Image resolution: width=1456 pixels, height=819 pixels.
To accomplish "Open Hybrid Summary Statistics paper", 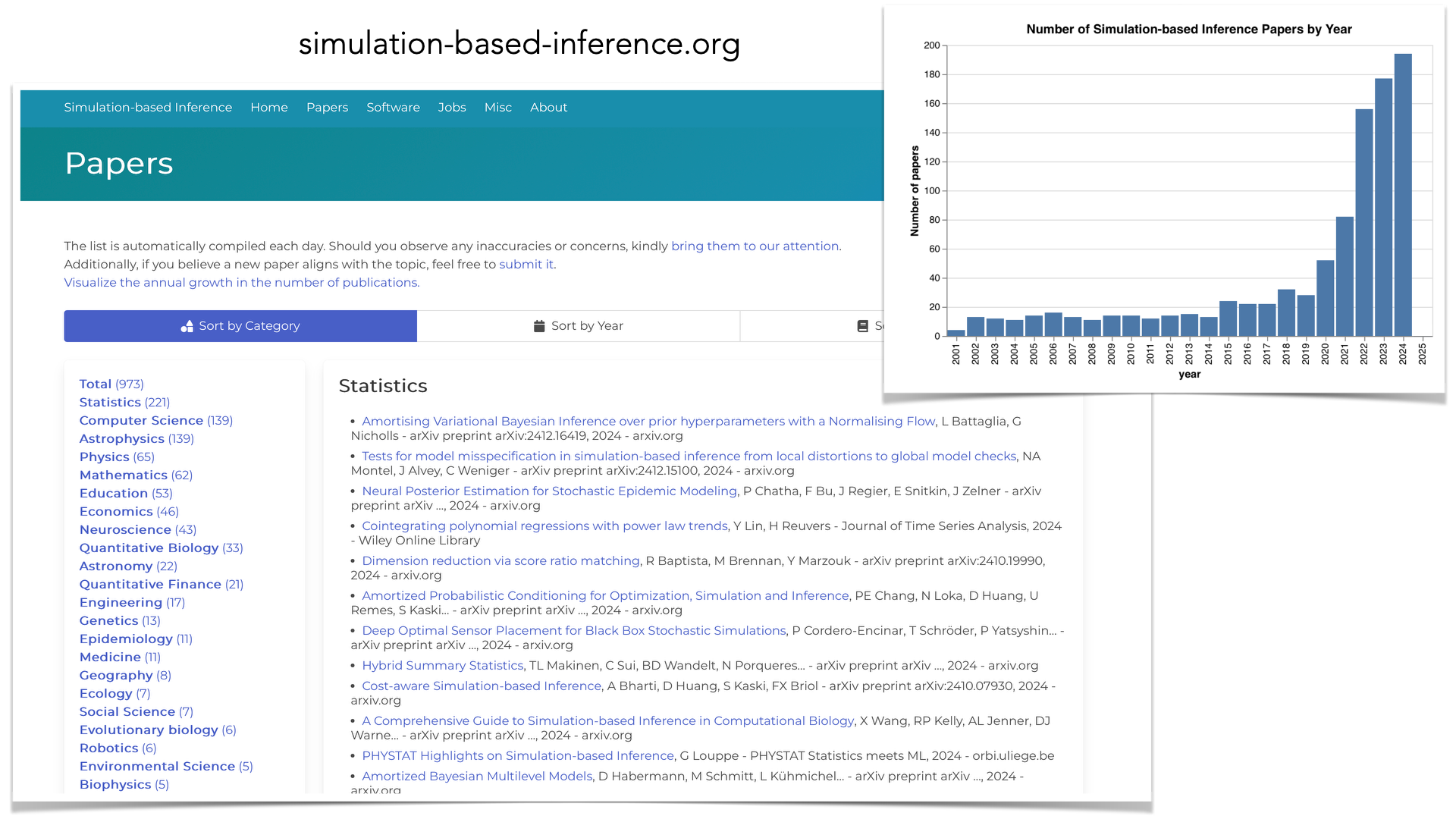I will [x=442, y=666].
